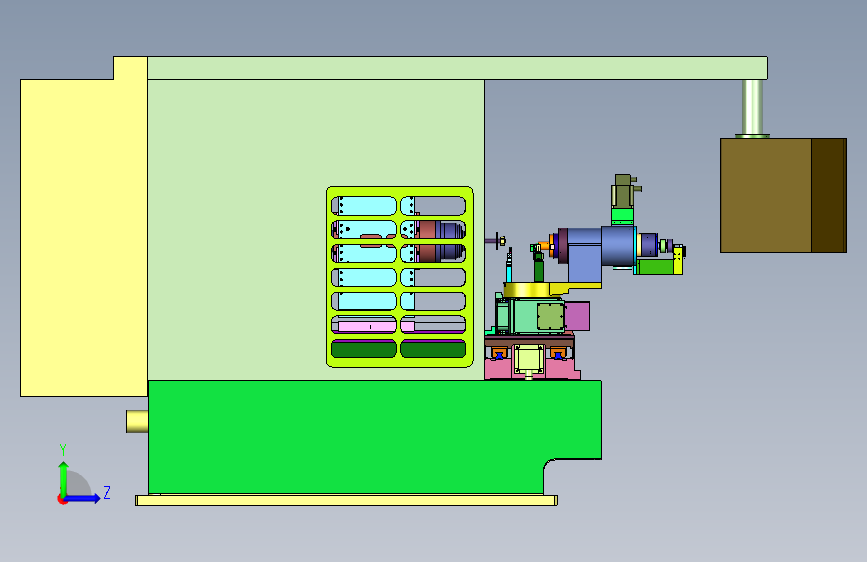This screenshot has width=867, height=562.
Task: Select the teal-green motor housing
Action: tap(523, 316)
